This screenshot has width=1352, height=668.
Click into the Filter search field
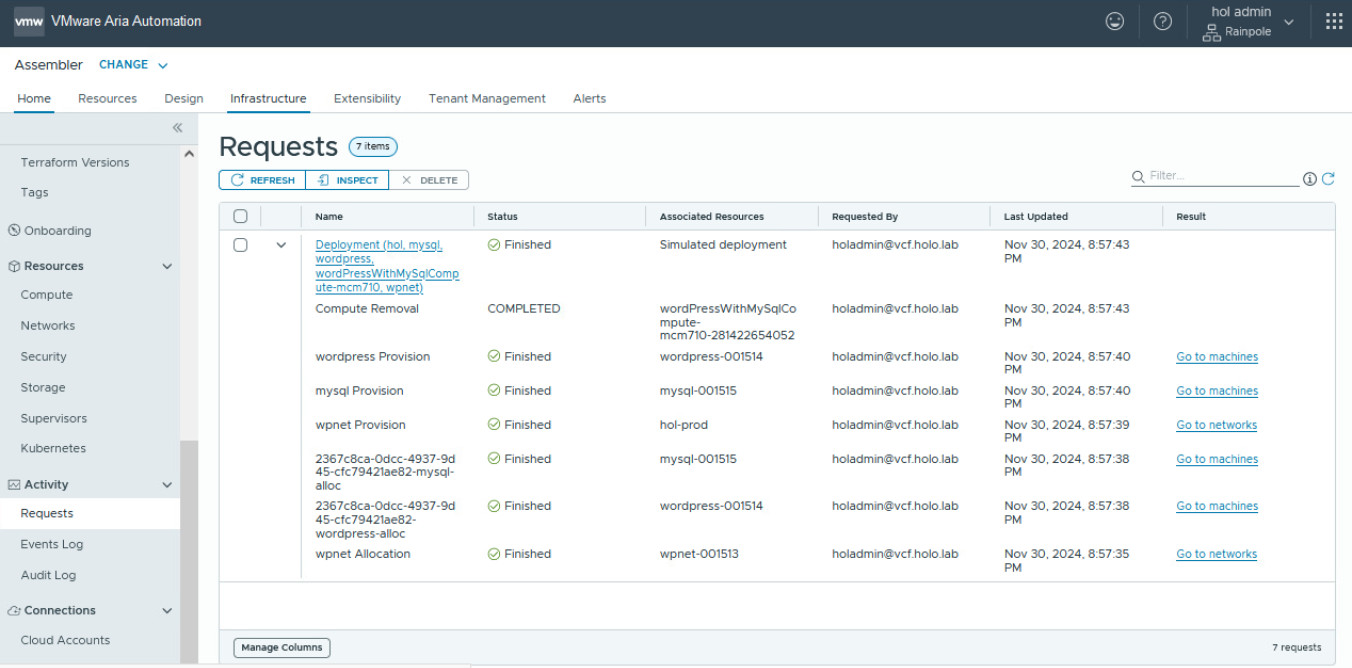tap(1222, 176)
